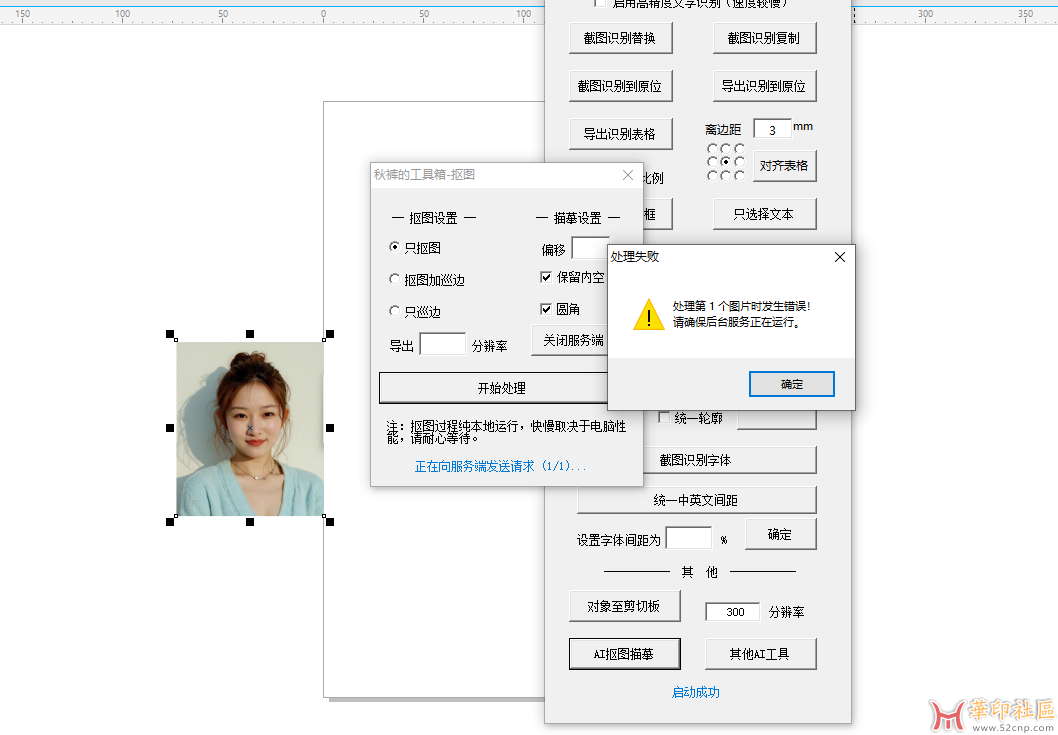Screen dimensions: 1058x735
Task: Click OK in the processing failed dialog
Action: (x=791, y=384)
